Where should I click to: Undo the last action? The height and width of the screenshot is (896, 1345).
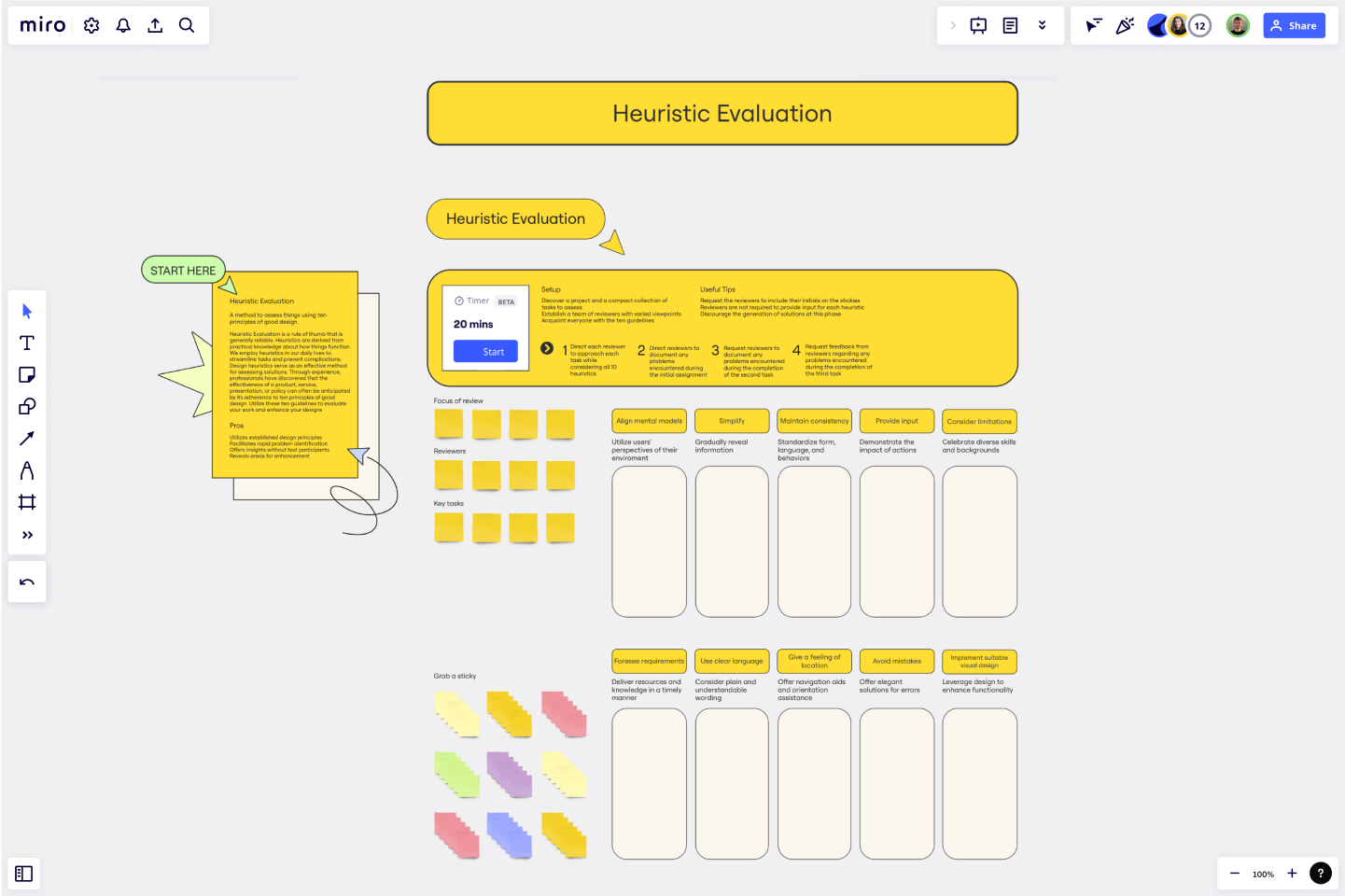click(x=27, y=581)
